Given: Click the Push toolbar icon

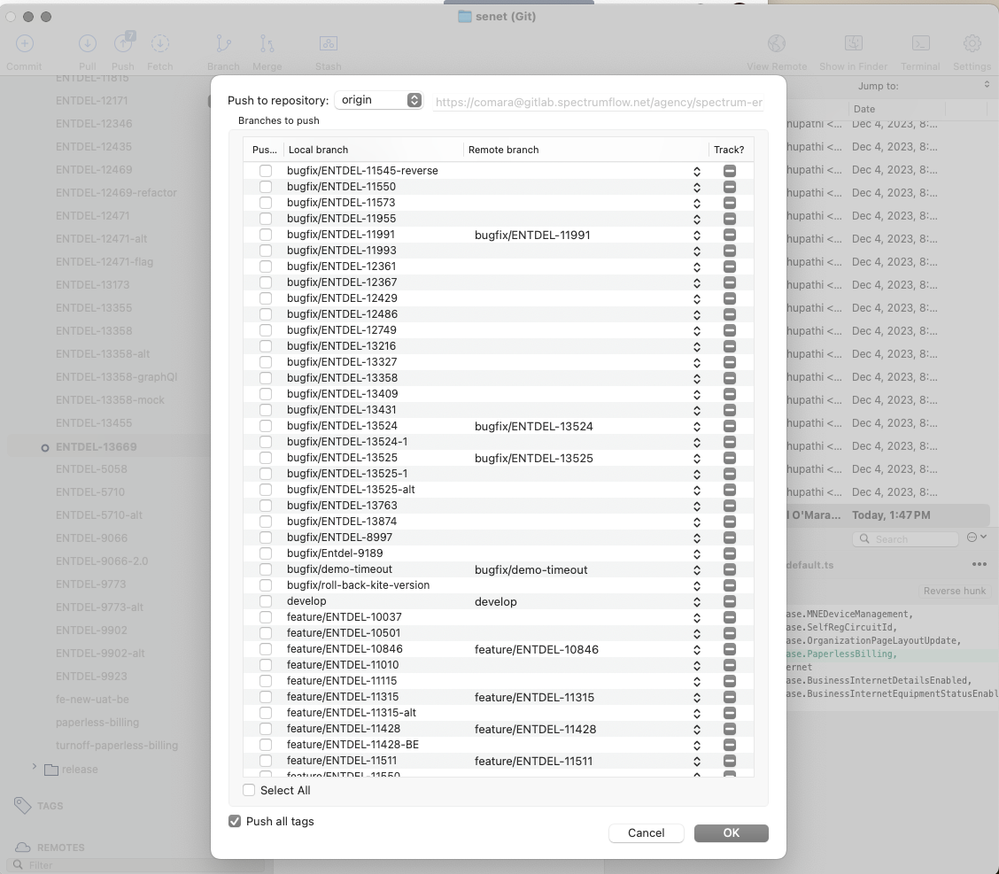Looking at the screenshot, I should (124, 42).
